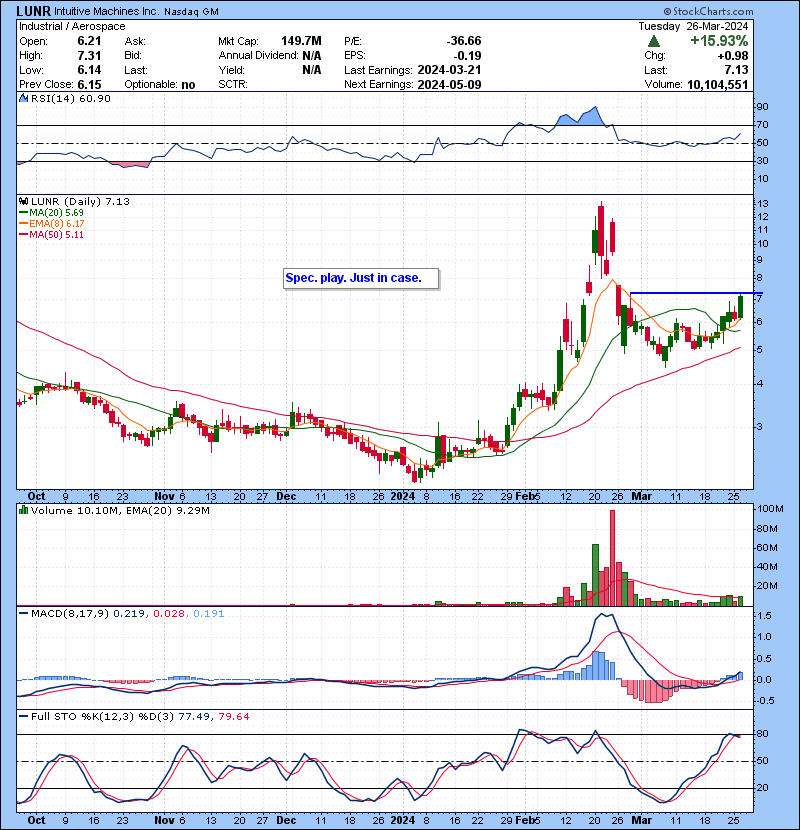Click the LUNR ticker symbol title
The image size is (800, 830).
(33, 11)
